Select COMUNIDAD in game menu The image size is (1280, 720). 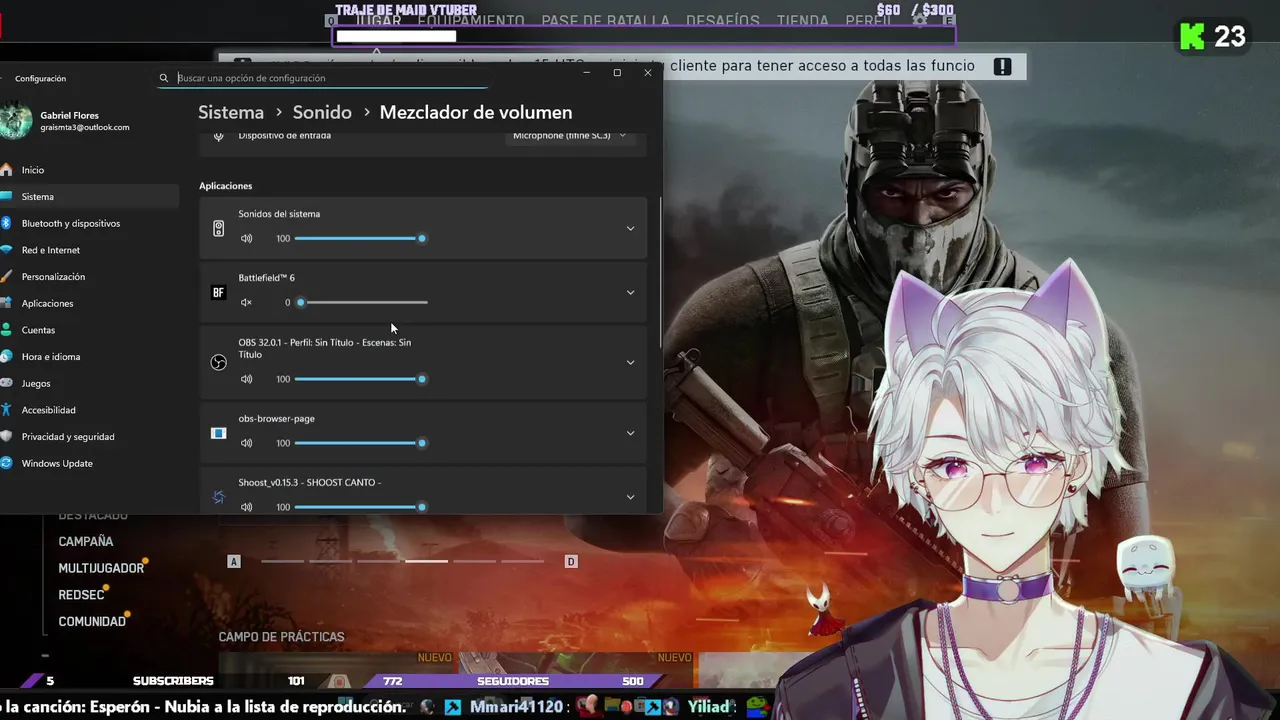click(92, 621)
